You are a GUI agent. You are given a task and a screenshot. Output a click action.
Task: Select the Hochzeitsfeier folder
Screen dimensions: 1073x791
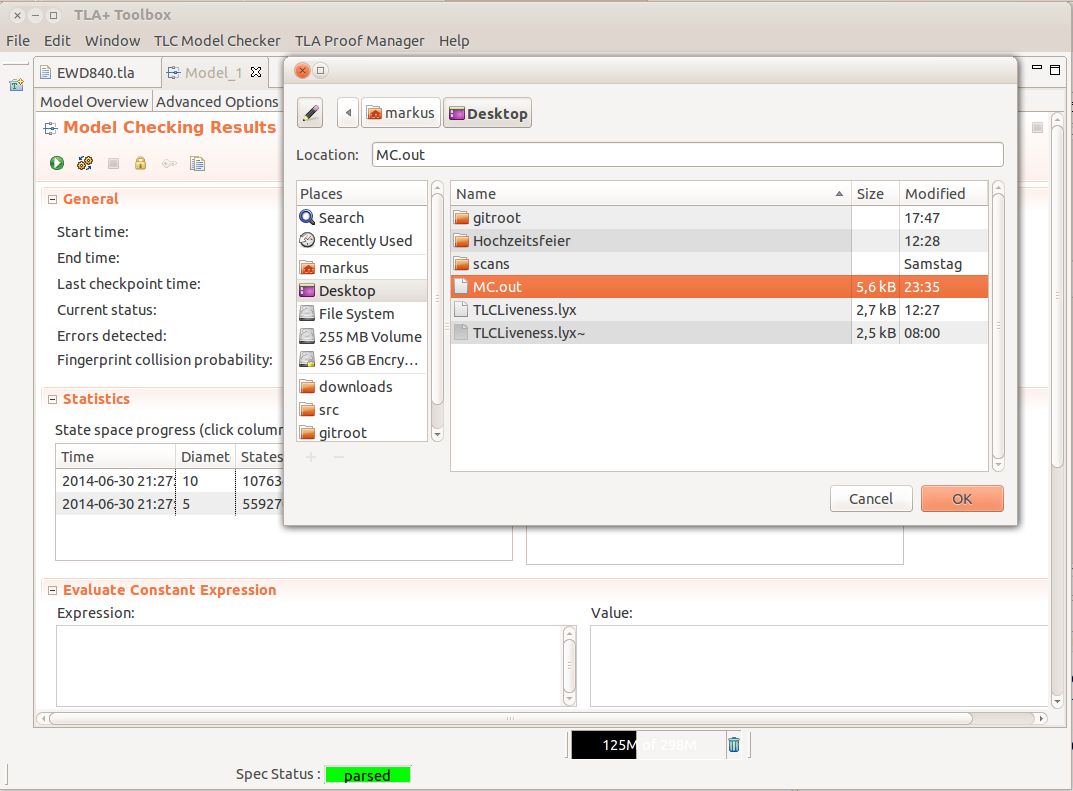coord(521,241)
